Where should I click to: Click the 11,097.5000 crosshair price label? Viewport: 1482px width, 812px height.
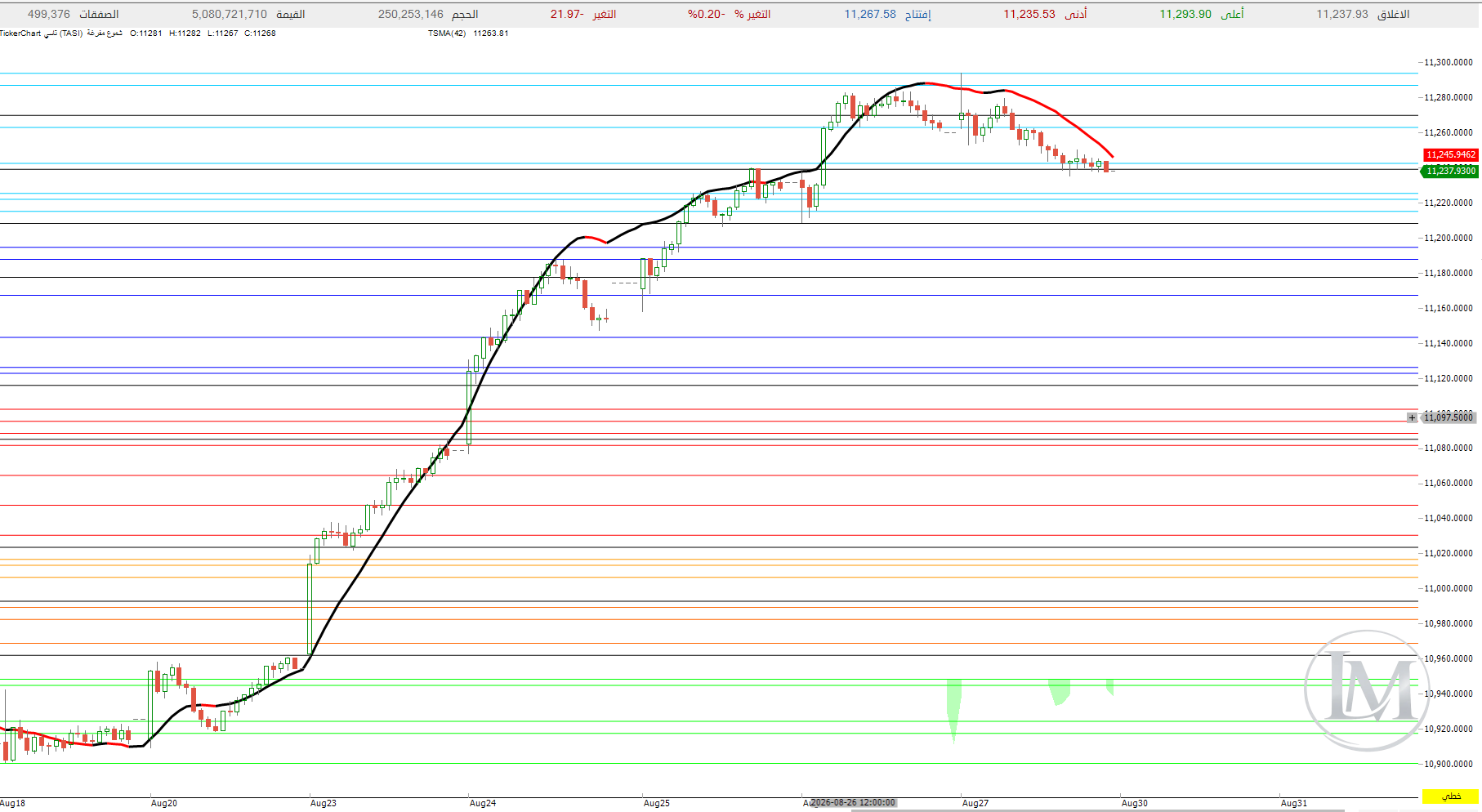(x=1449, y=417)
